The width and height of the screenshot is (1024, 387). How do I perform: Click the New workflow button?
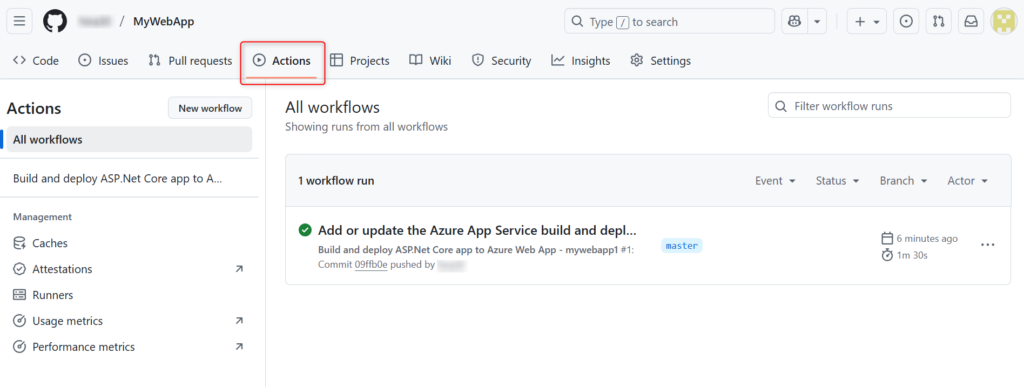(210, 108)
